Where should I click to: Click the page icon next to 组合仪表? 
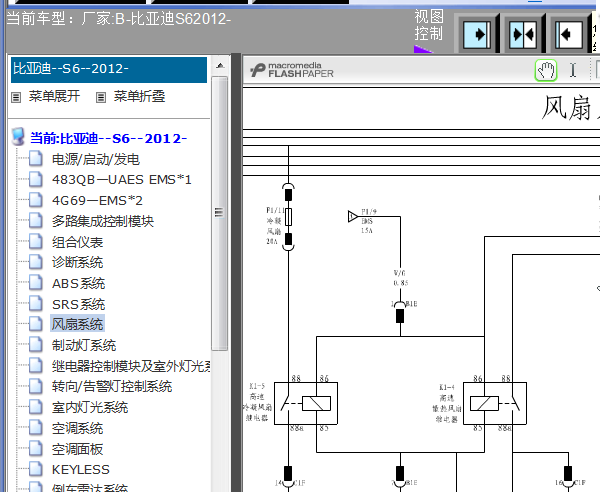point(36,241)
